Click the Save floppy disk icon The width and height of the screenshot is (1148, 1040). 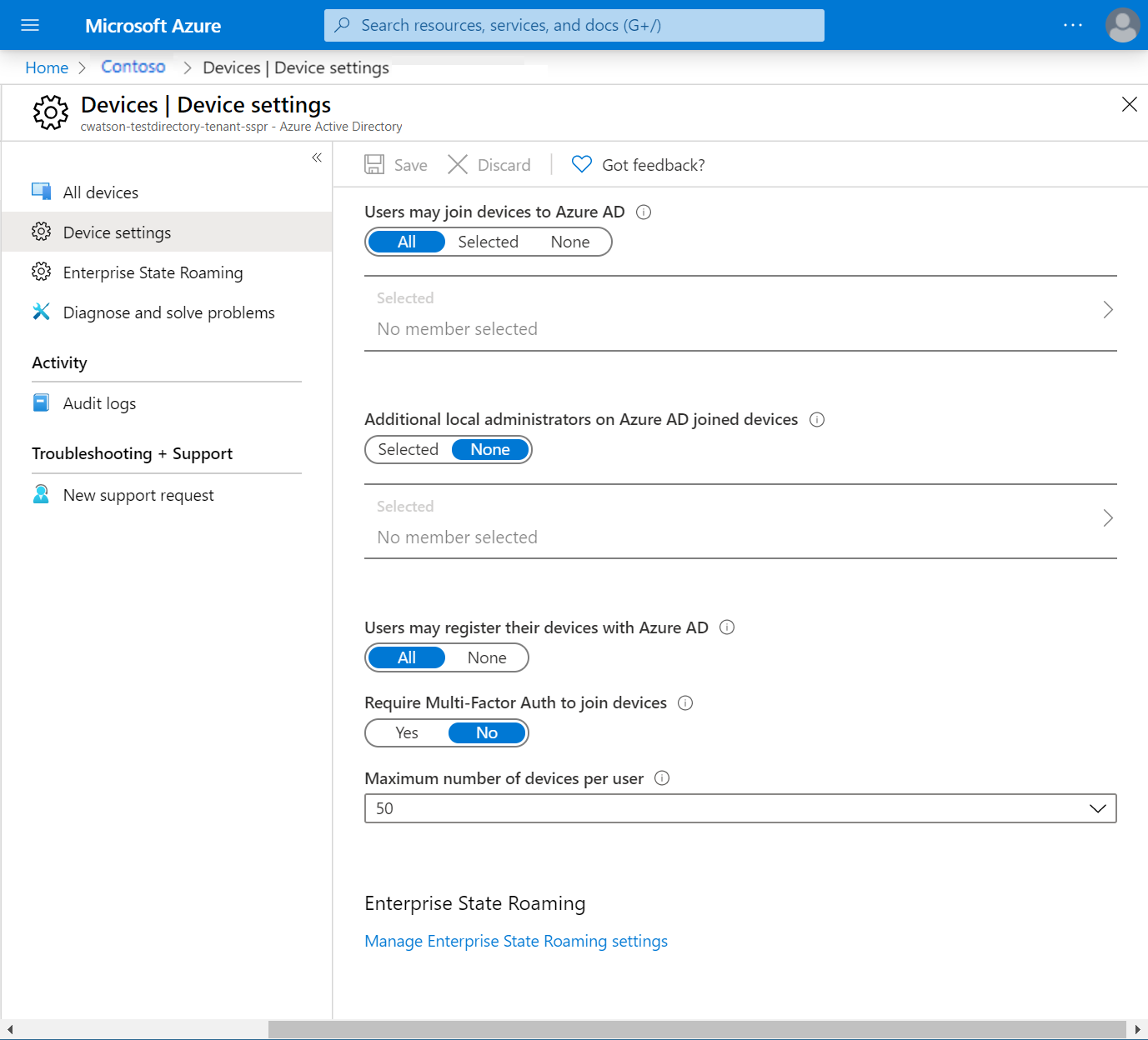click(374, 164)
